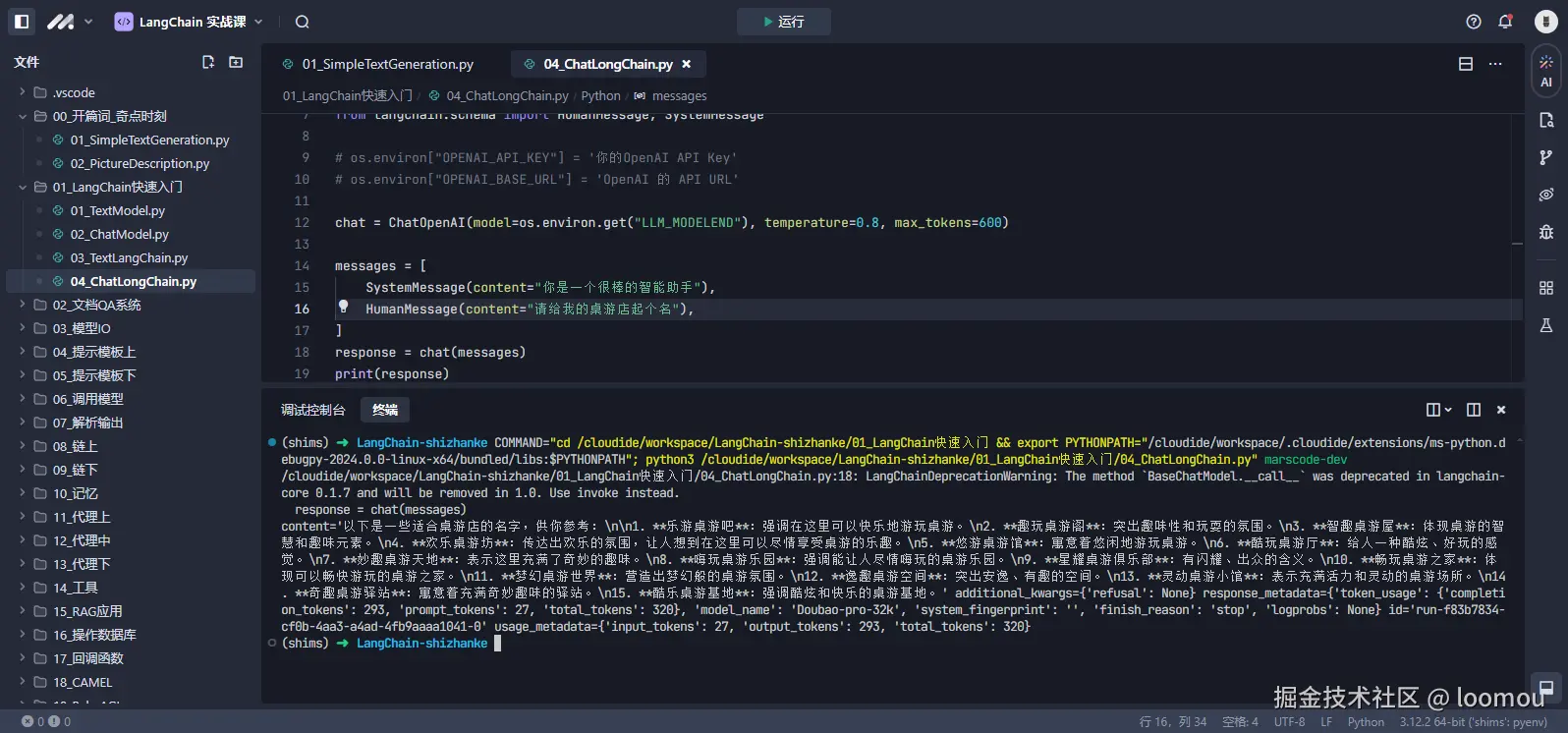
Task: Click the 运行 run button
Action: tap(783, 22)
